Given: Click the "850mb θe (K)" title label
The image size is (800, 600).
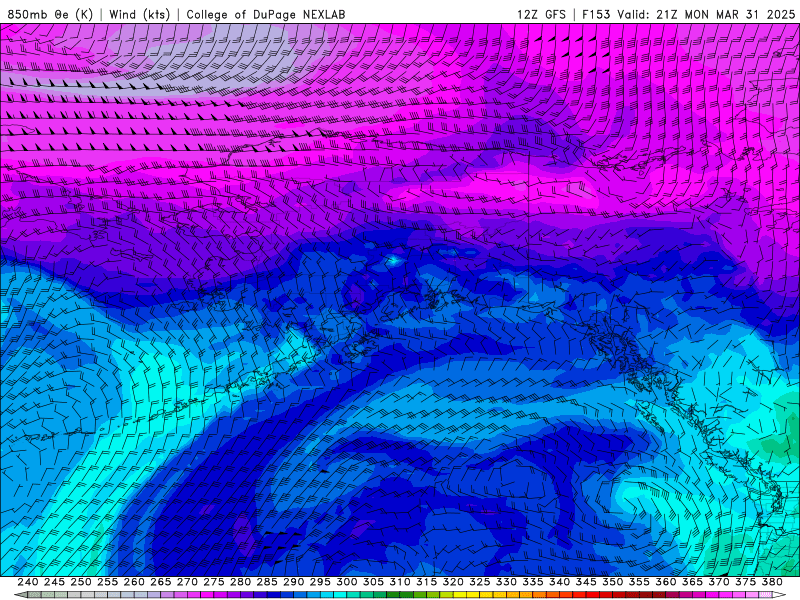Looking at the screenshot, I should point(50,14).
